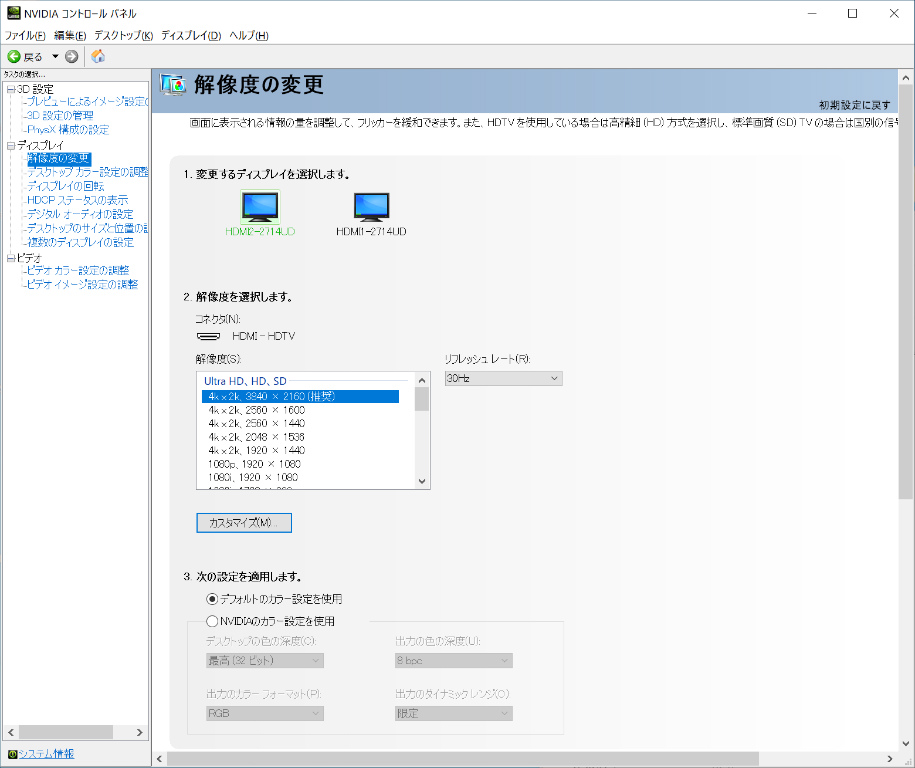Click main pane scroll down arrow
This screenshot has height=768, width=915.
906,744
